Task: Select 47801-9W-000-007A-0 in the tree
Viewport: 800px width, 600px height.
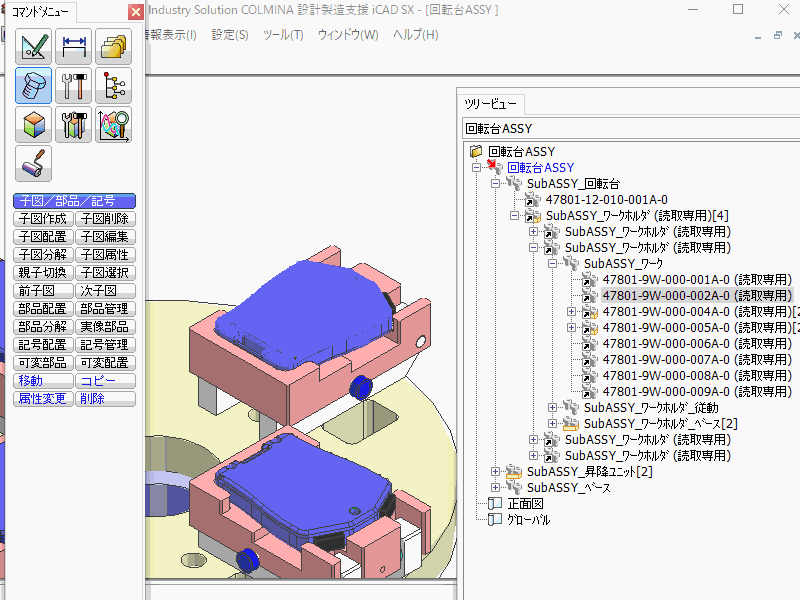Action: [696, 360]
